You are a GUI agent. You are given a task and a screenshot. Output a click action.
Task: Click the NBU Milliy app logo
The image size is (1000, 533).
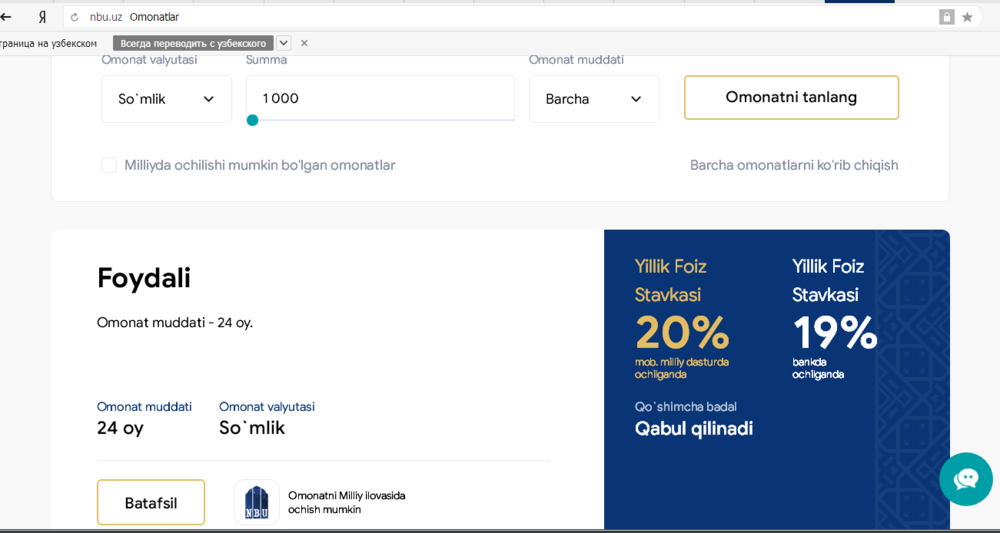(x=257, y=502)
